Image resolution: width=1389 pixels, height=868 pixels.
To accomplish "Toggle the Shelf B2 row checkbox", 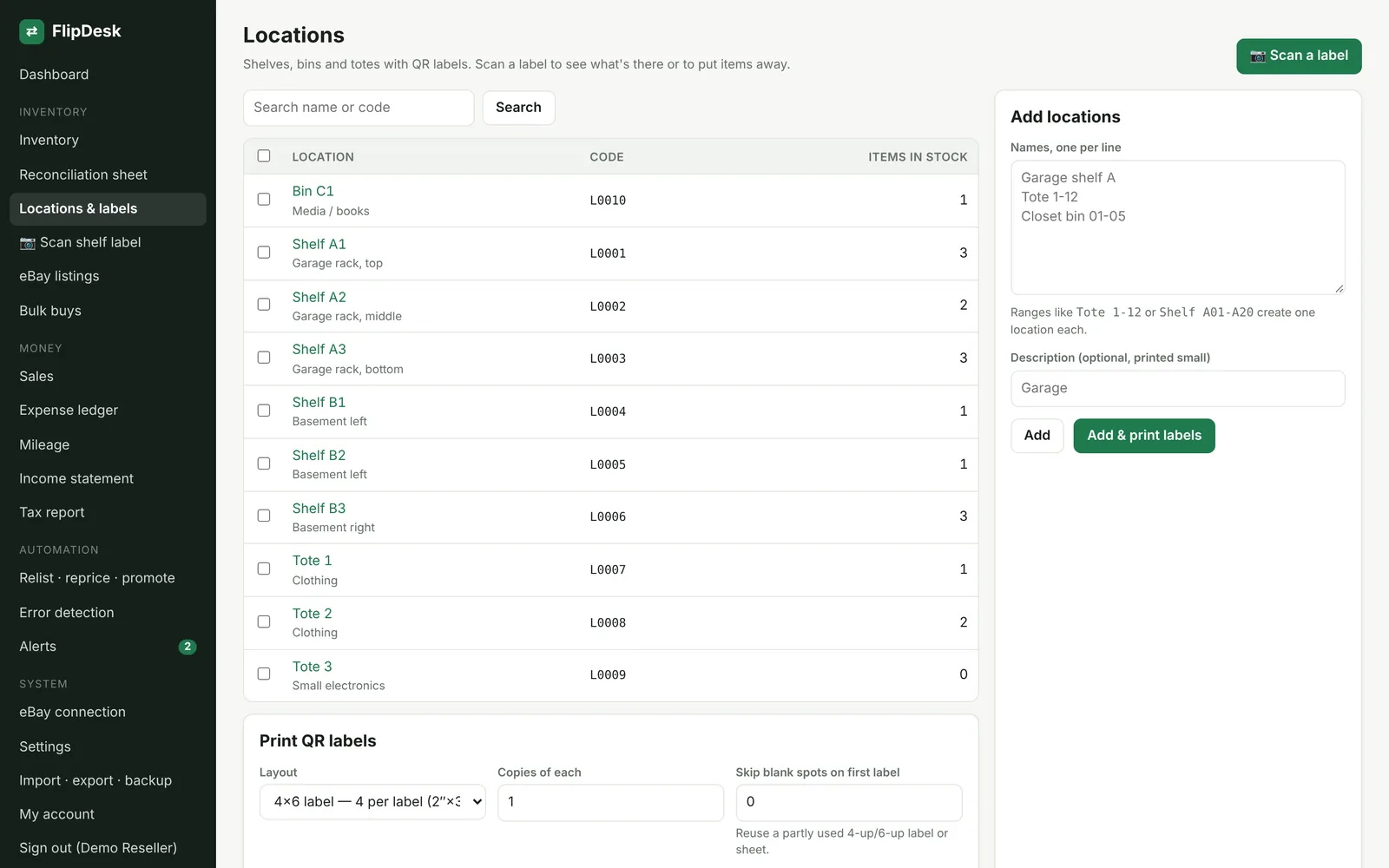I will [x=264, y=464].
